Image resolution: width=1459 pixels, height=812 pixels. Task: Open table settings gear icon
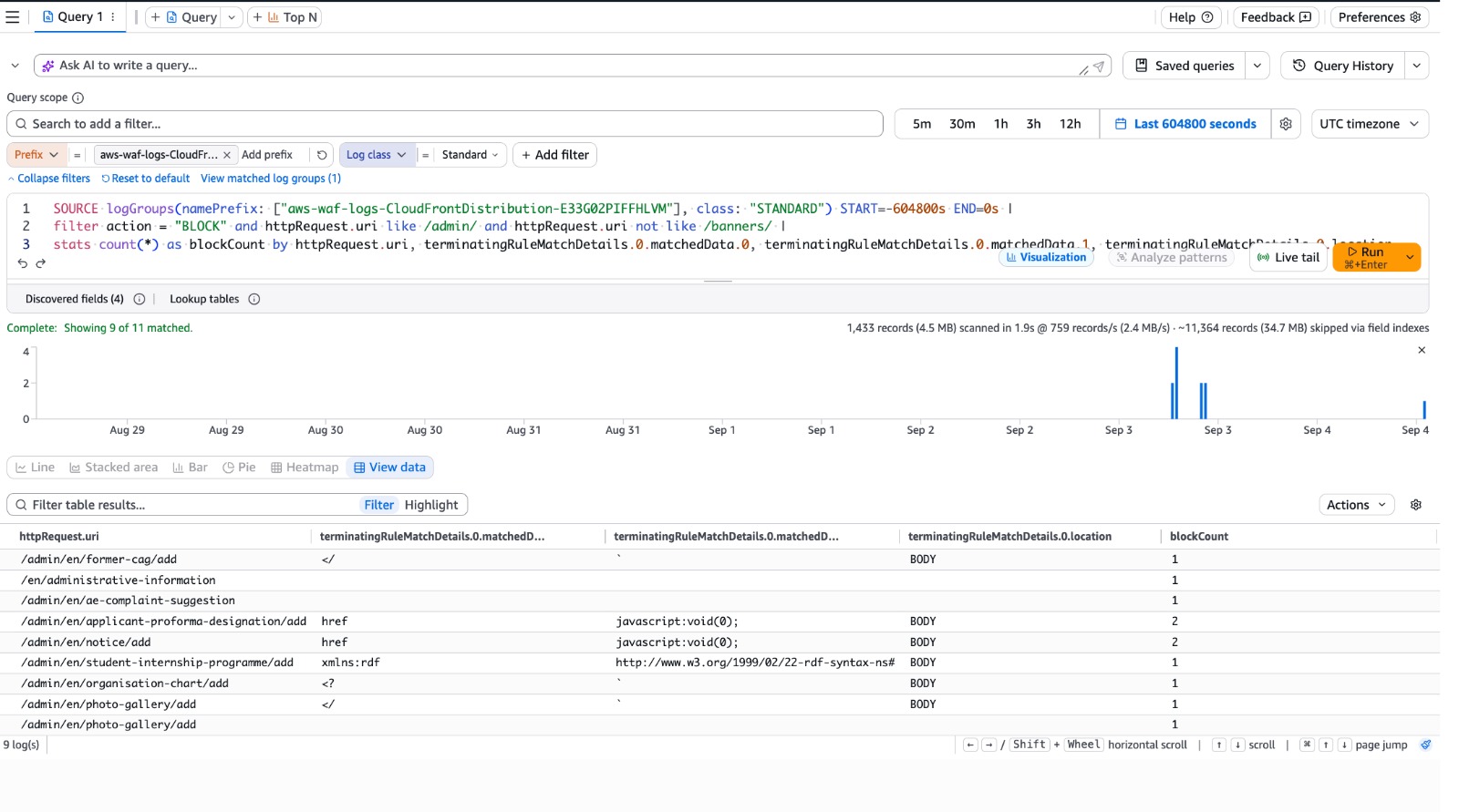(1416, 505)
